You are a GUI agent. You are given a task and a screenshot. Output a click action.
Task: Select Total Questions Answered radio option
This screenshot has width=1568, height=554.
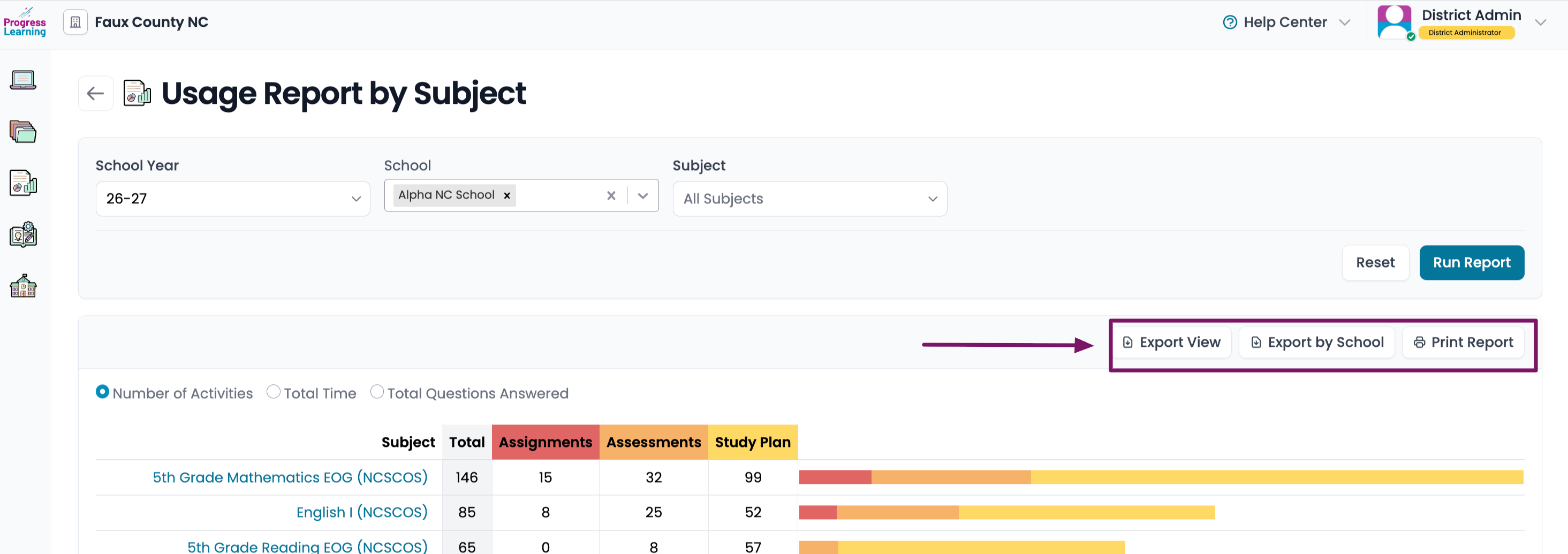tap(377, 392)
